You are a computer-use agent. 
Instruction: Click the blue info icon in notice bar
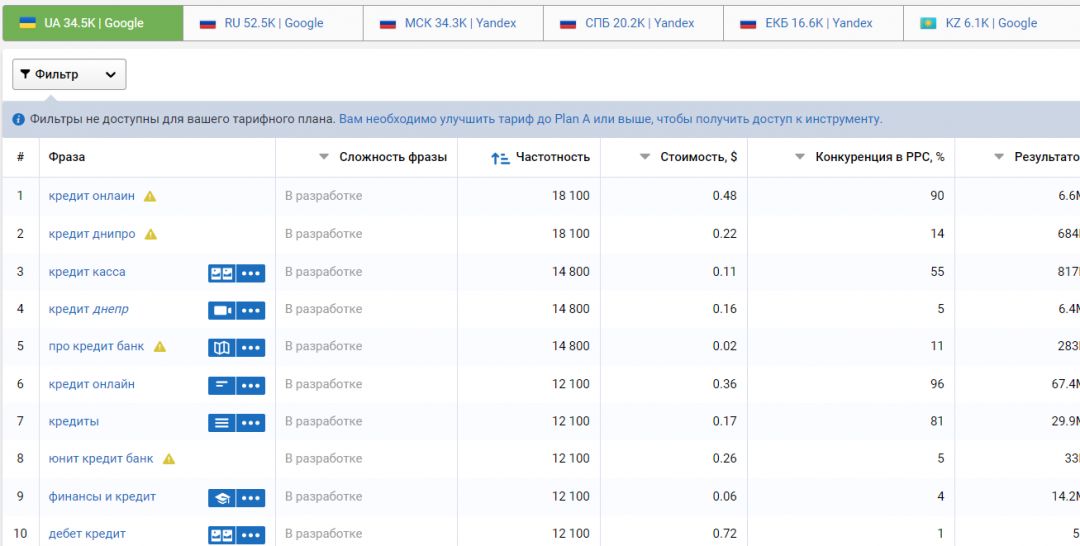(x=18, y=119)
